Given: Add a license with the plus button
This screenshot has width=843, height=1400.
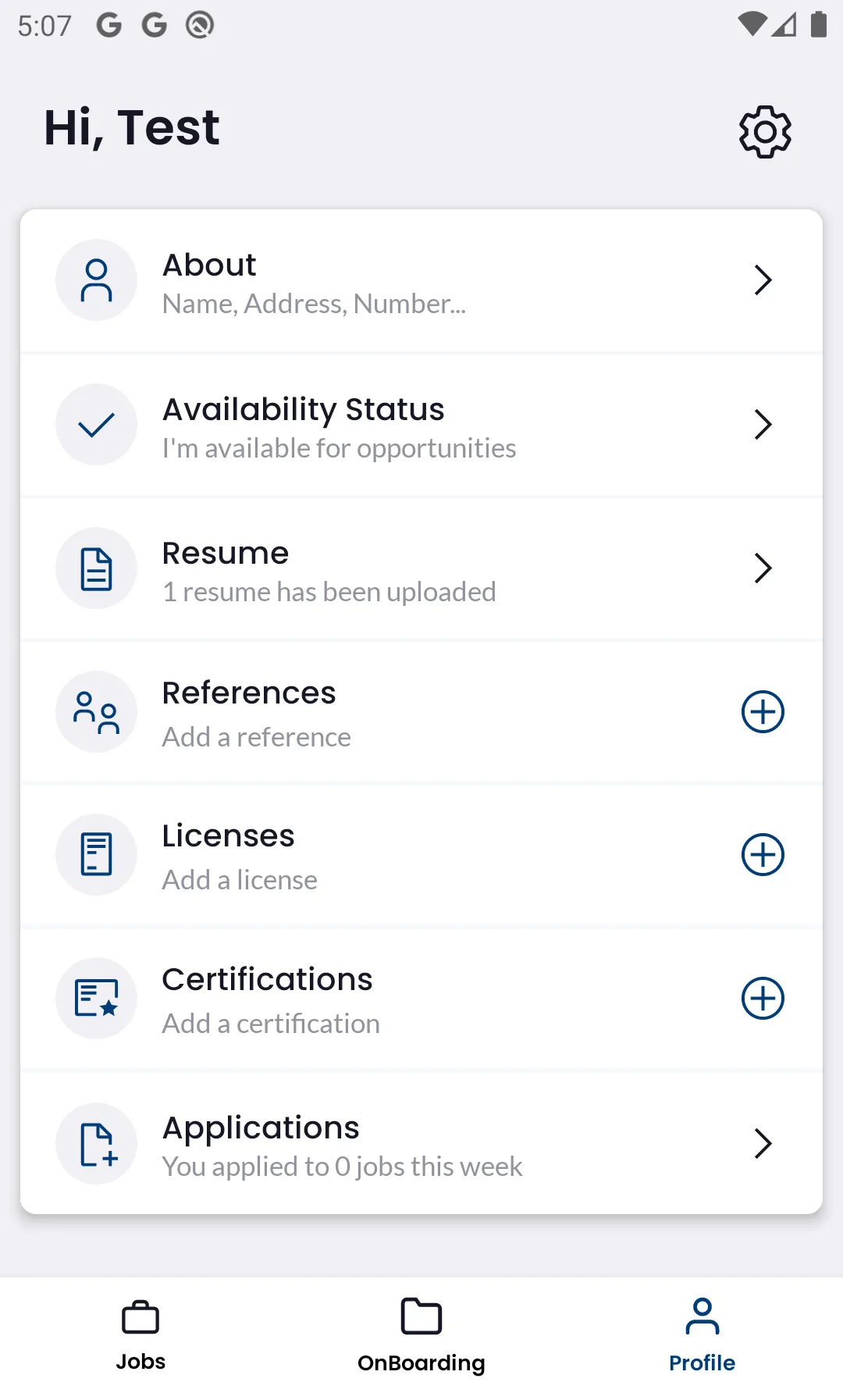Looking at the screenshot, I should tap(763, 855).
